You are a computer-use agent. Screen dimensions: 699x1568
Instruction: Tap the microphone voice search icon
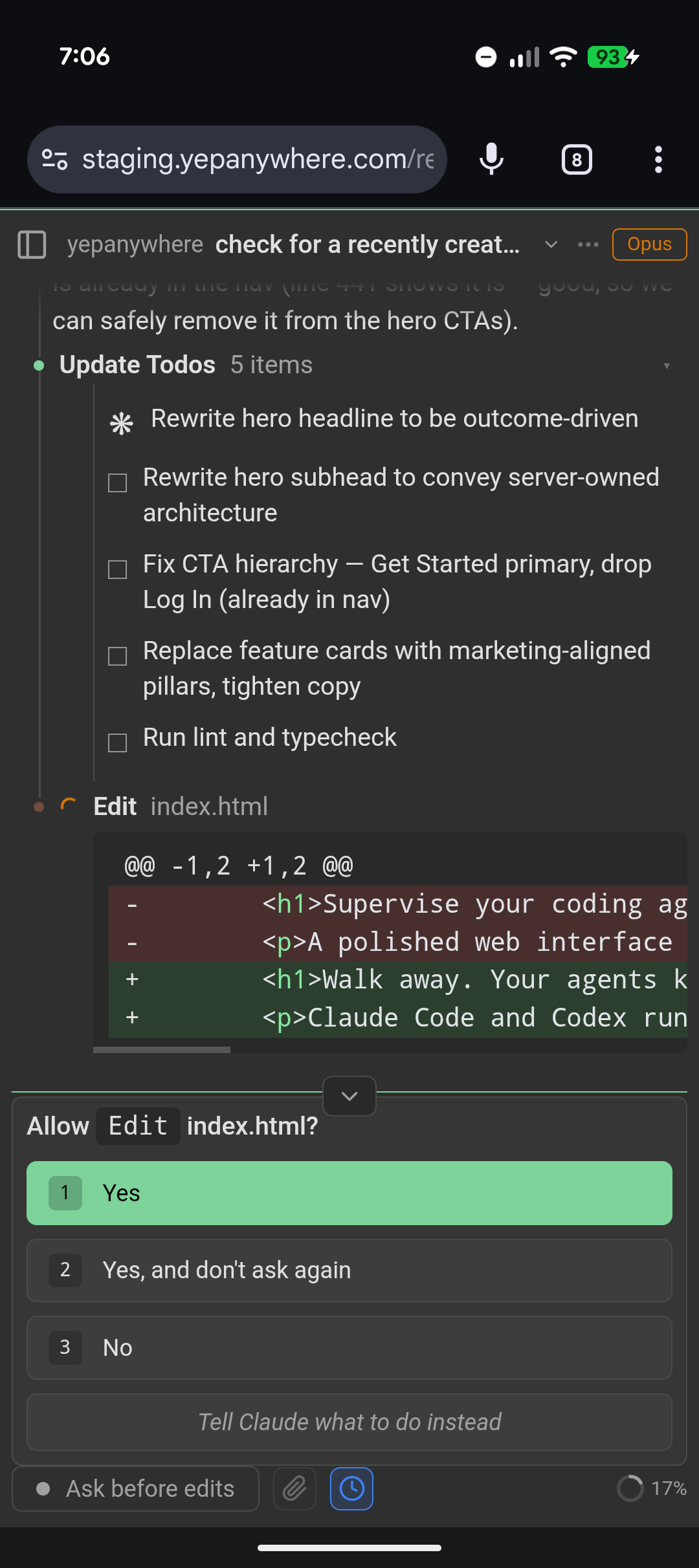[x=491, y=159]
